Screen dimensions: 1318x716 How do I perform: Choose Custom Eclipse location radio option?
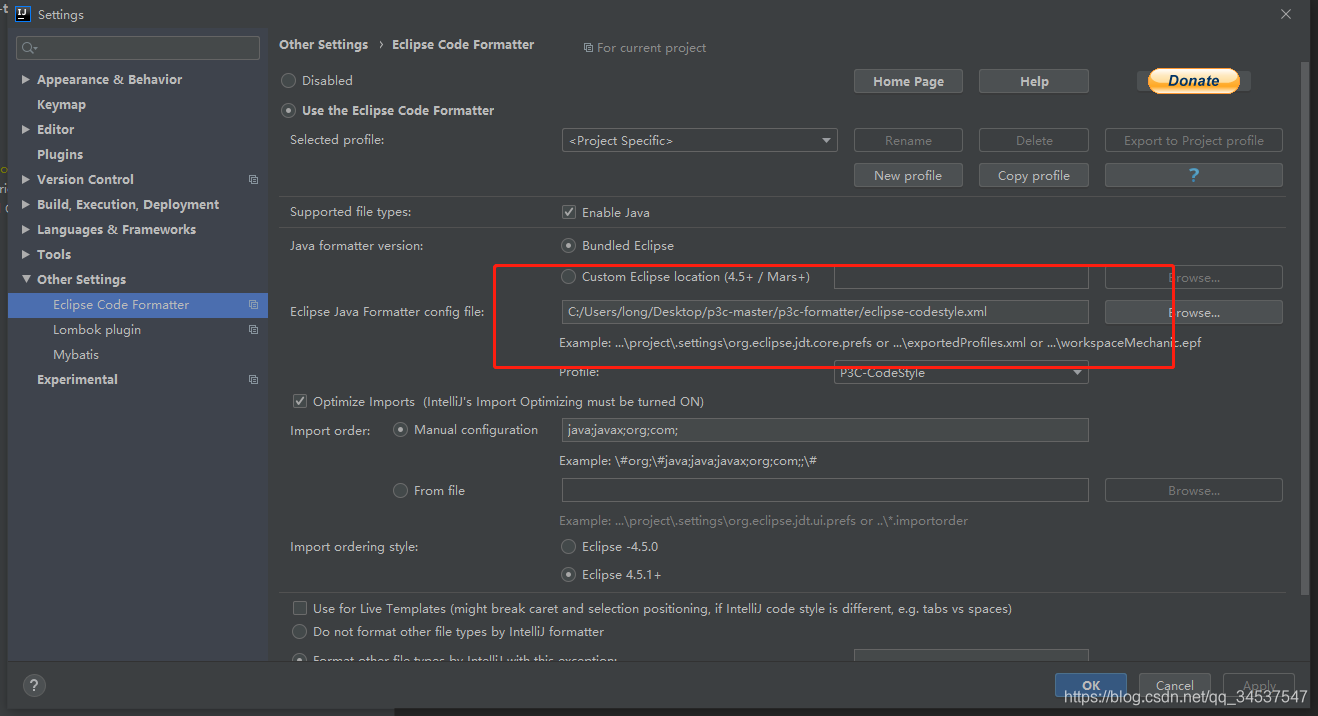569,276
